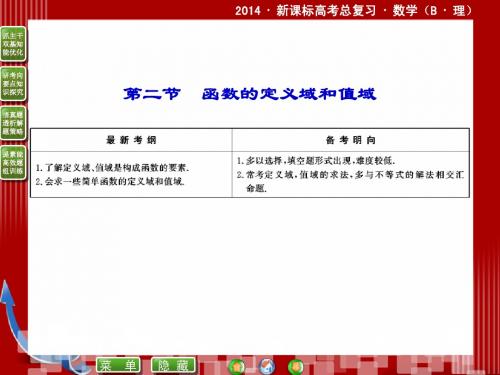Click the 数学（B·理） text in header
Image resolution: width=500 pixels, height=375 pixels.
[432, 11]
